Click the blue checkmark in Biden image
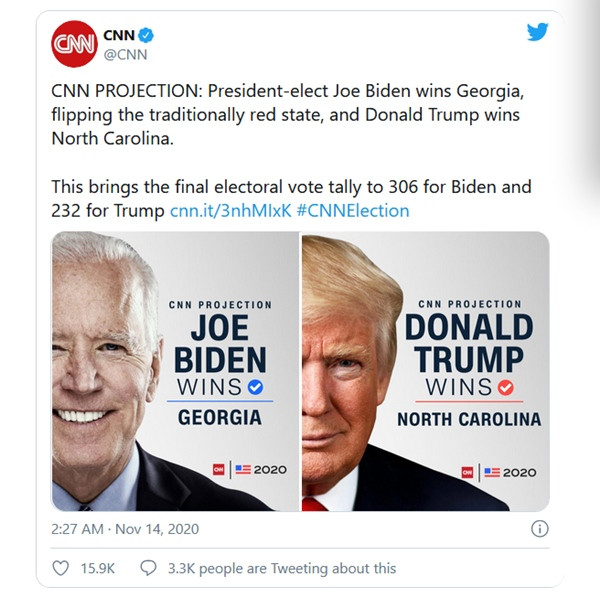The height and width of the screenshot is (597, 600). click(255, 387)
